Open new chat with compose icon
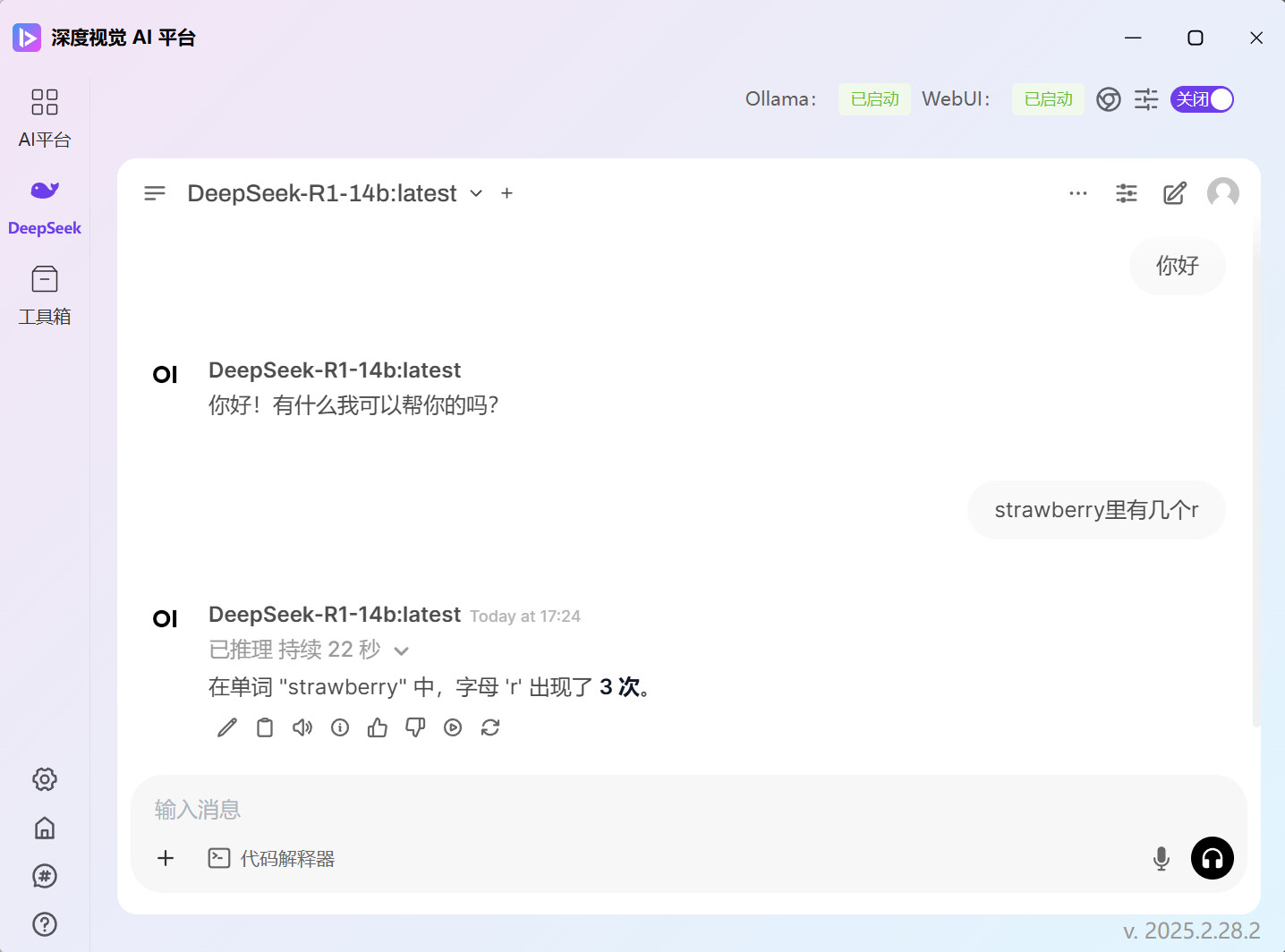 1174,193
